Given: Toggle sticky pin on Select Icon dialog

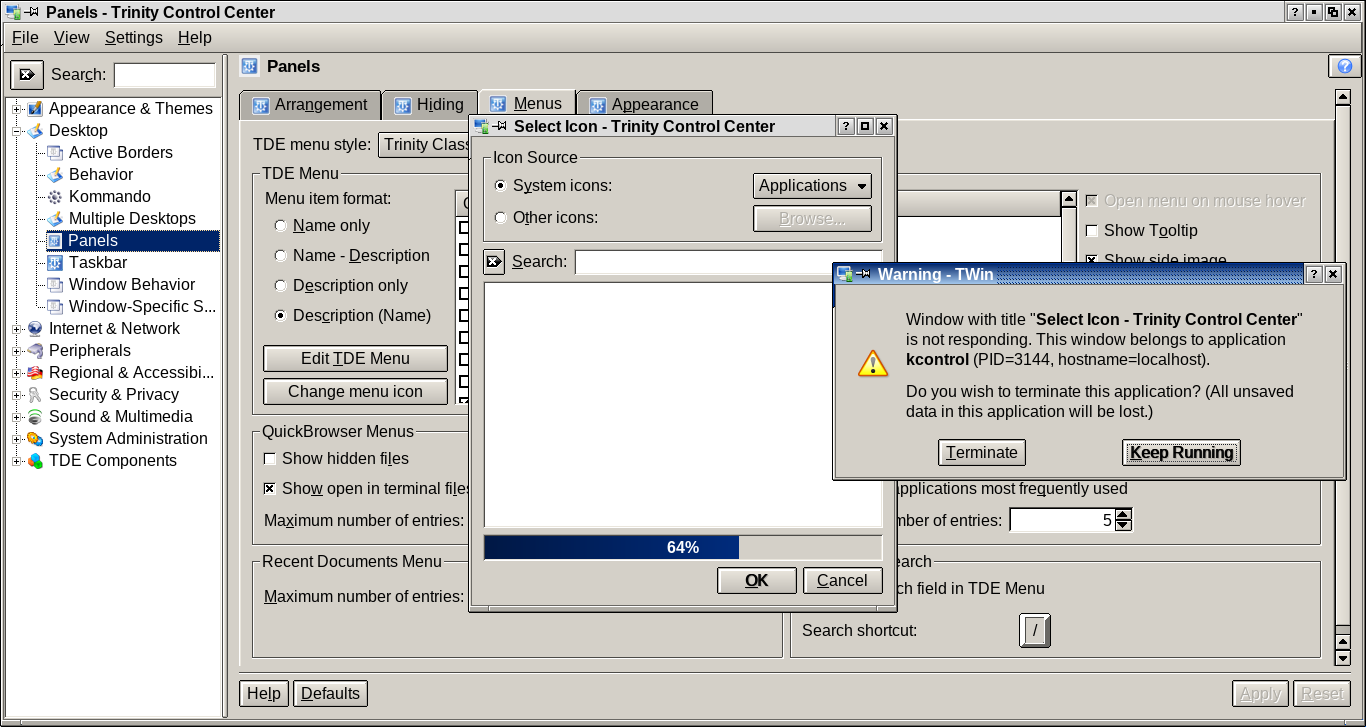Looking at the screenshot, I should pyautogui.click(x=498, y=126).
